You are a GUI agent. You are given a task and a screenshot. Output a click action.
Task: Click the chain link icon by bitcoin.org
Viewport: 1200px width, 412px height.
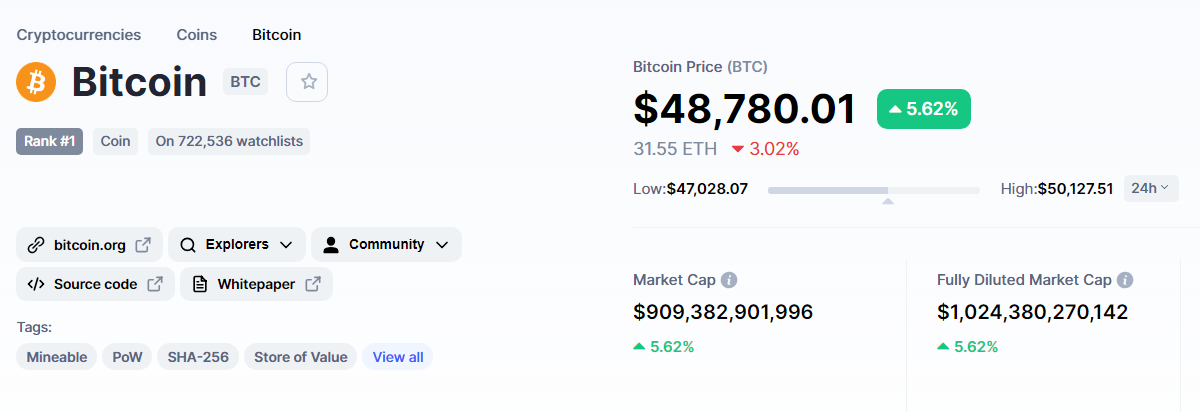coord(36,244)
